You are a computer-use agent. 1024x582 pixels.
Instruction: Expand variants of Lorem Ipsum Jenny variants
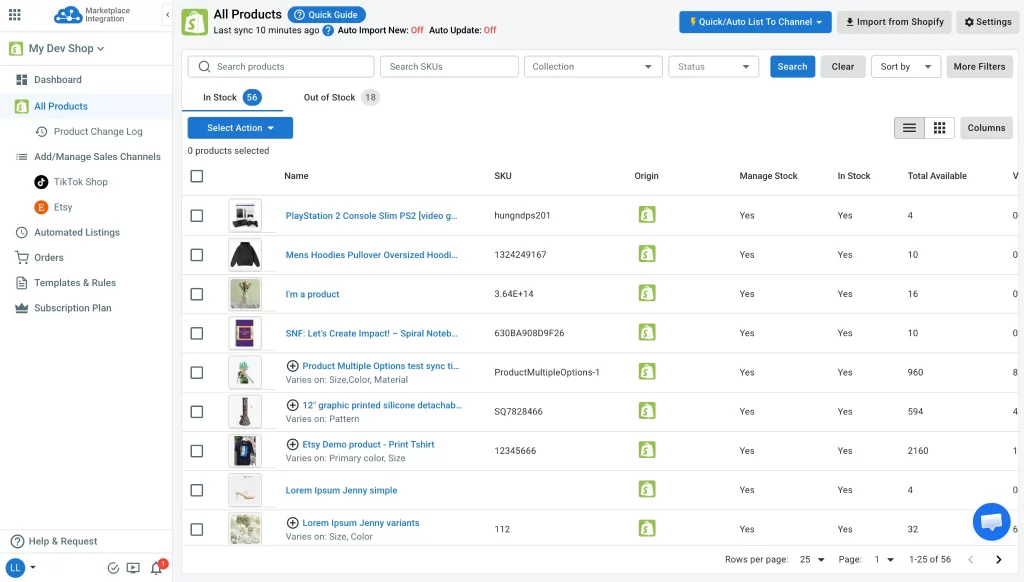293,523
